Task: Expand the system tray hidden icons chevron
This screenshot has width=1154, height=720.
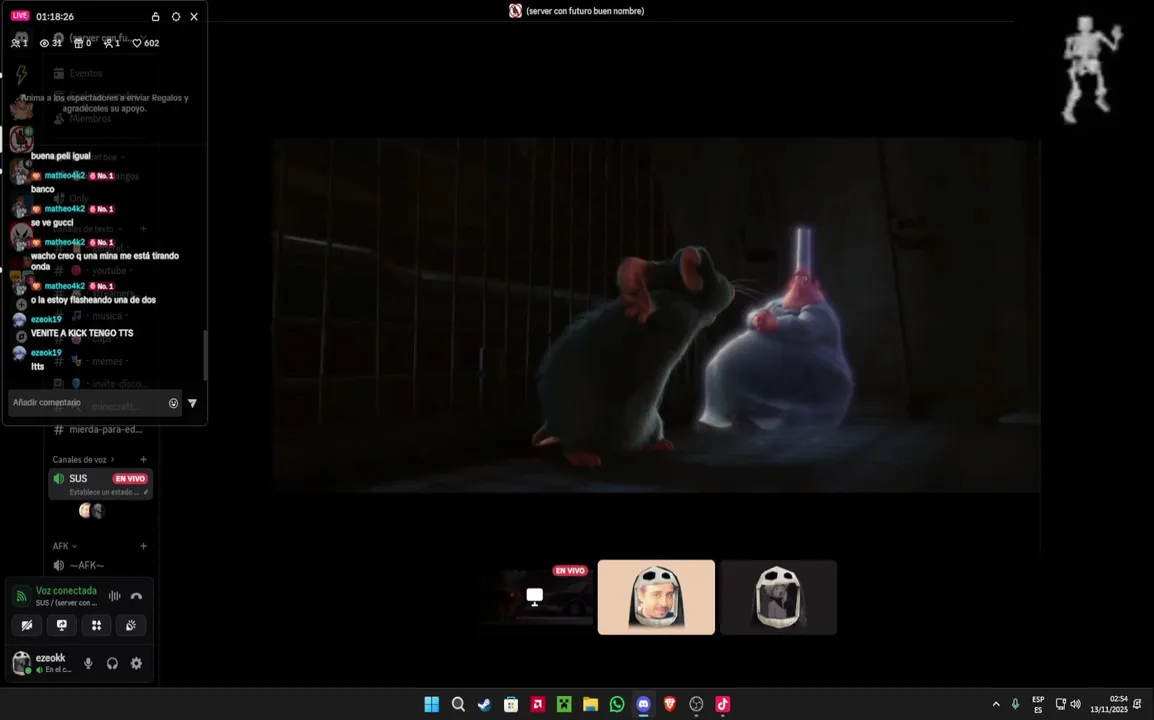Action: (x=996, y=705)
